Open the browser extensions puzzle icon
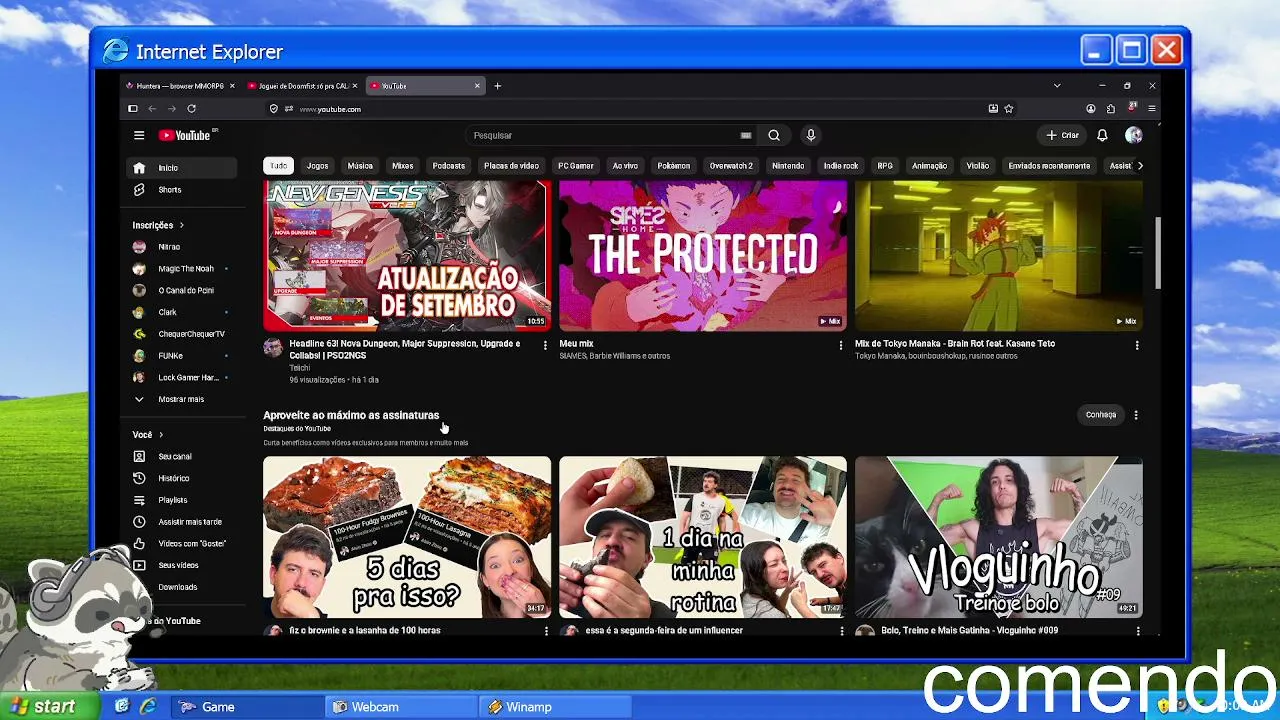The image size is (1280, 720). tap(1111, 109)
